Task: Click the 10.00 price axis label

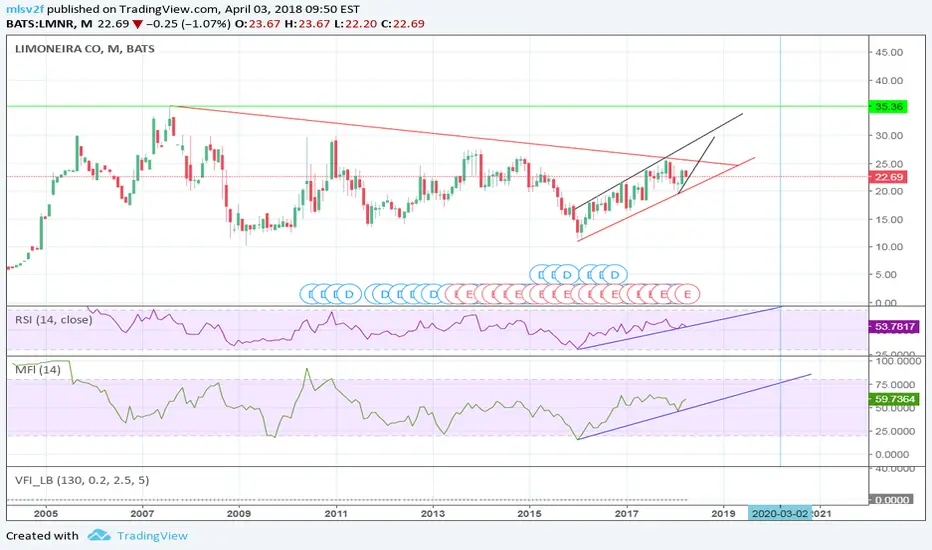Action: pyautogui.click(x=889, y=247)
